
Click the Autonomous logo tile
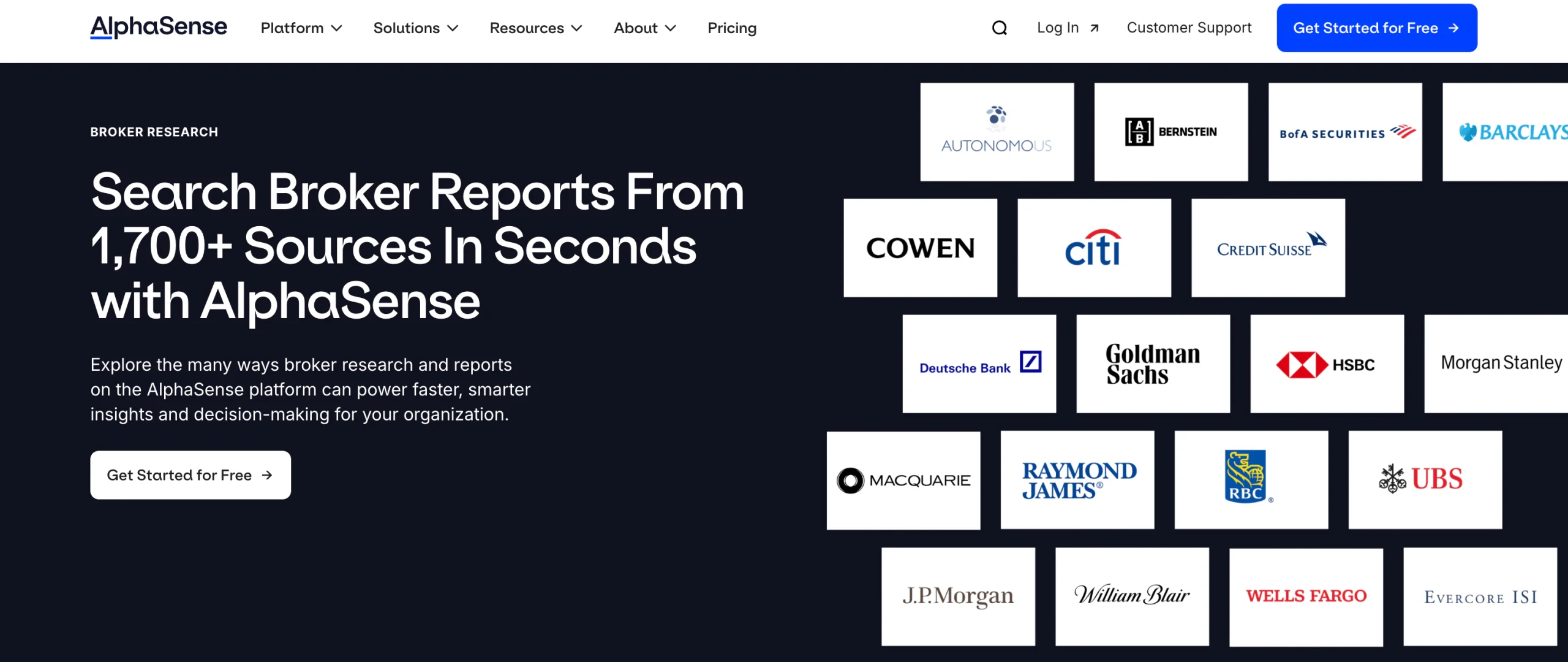[997, 132]
